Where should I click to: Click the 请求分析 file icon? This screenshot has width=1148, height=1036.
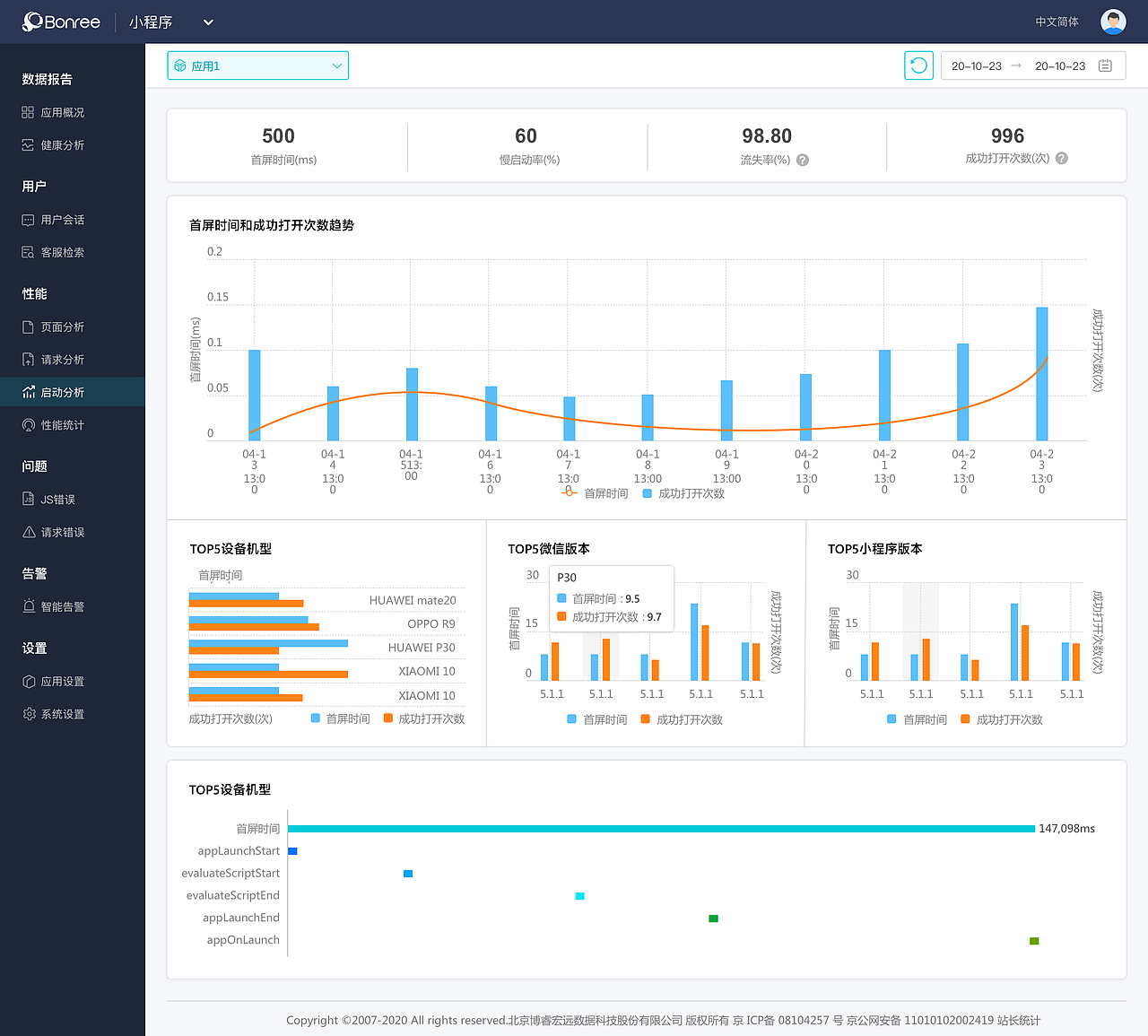coord(28,360)
